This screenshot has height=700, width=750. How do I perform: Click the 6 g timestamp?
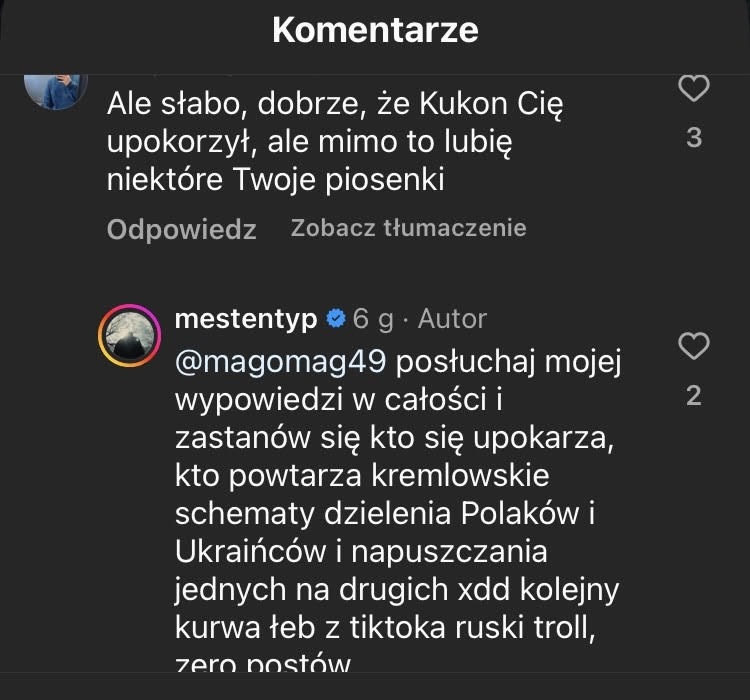(x=373, y=319)
